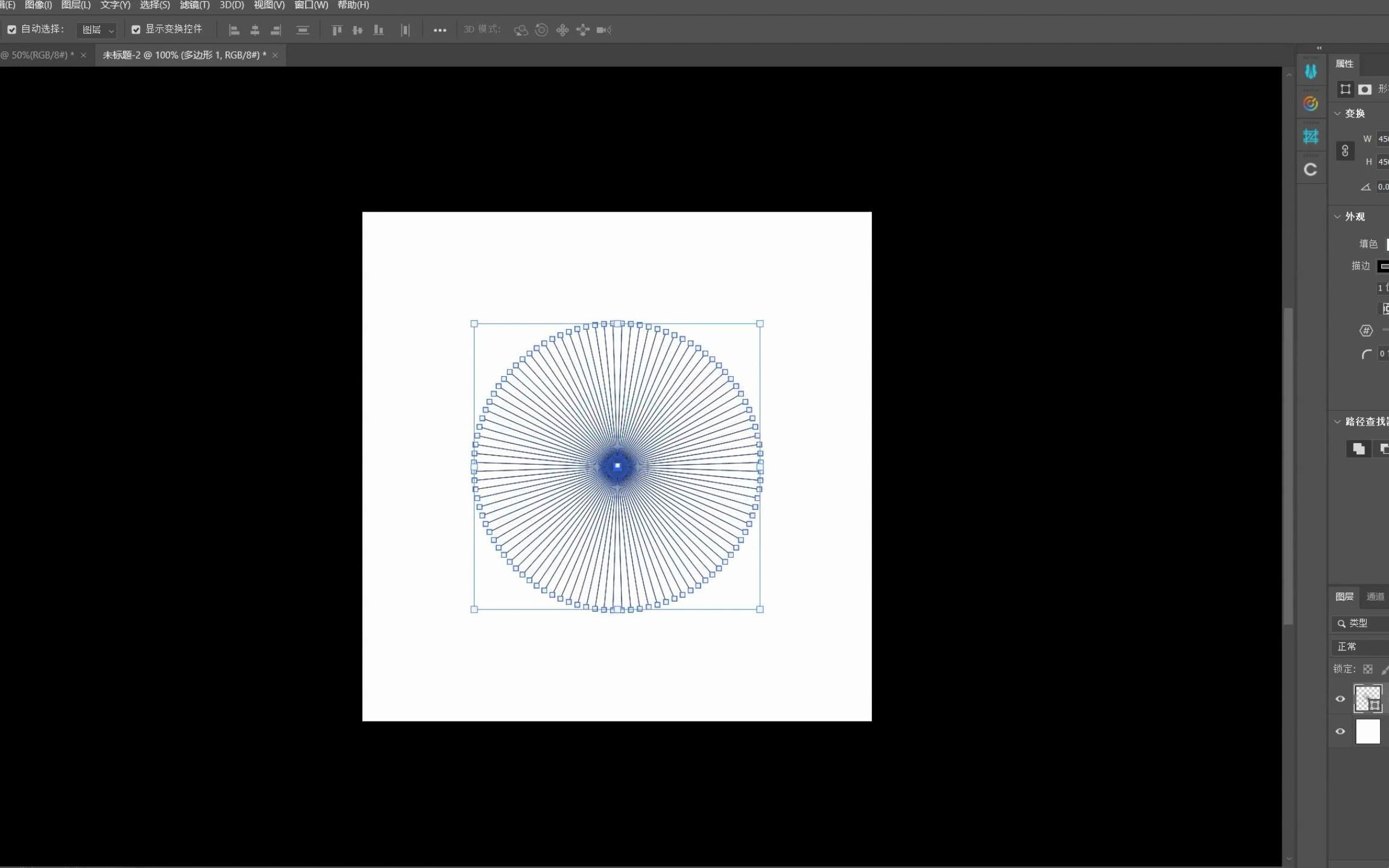Open the colorful swirl plugin panel icon

(x=1311, y=104)
